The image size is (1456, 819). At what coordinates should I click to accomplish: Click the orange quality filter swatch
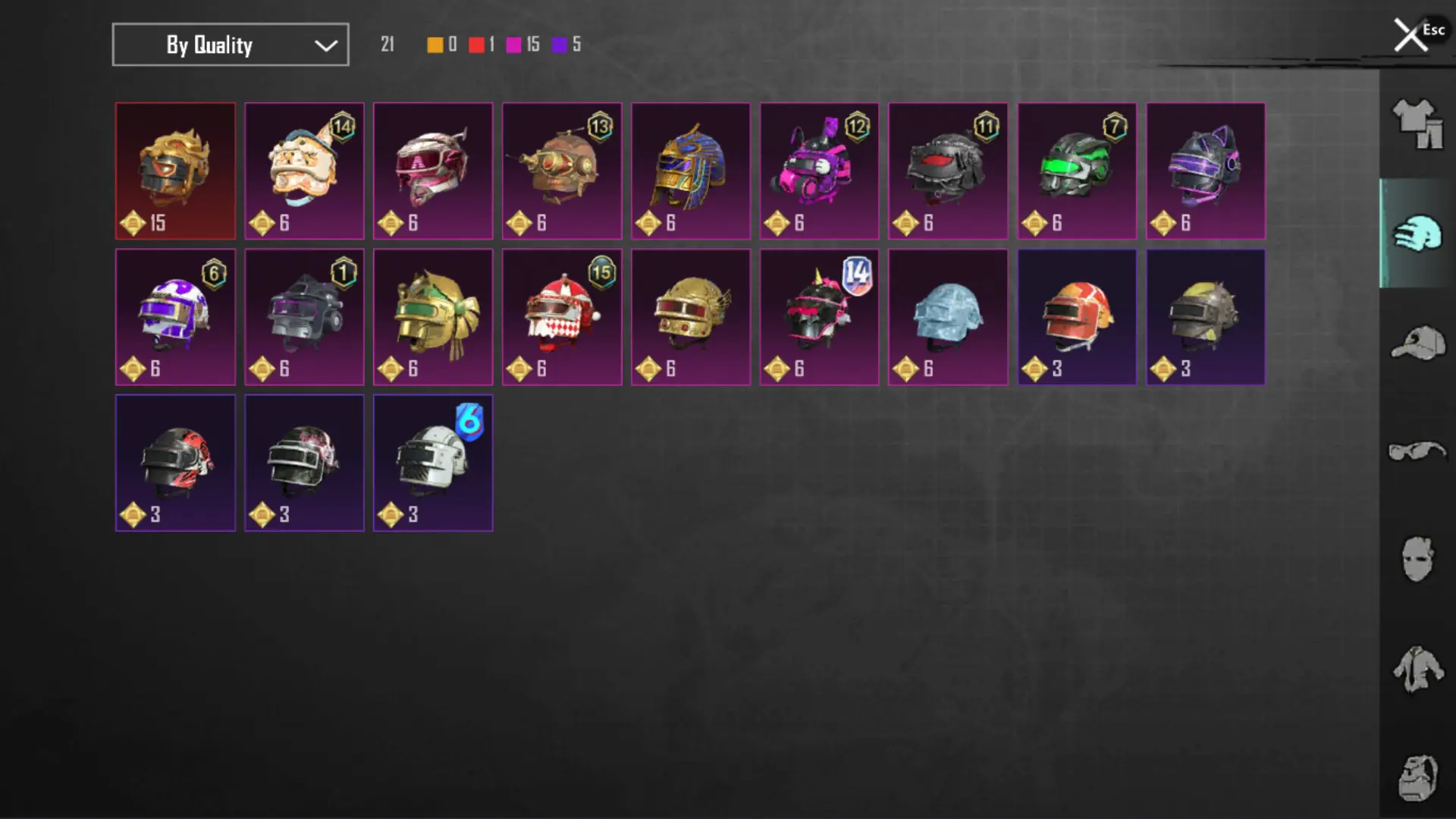coord(435,45)
